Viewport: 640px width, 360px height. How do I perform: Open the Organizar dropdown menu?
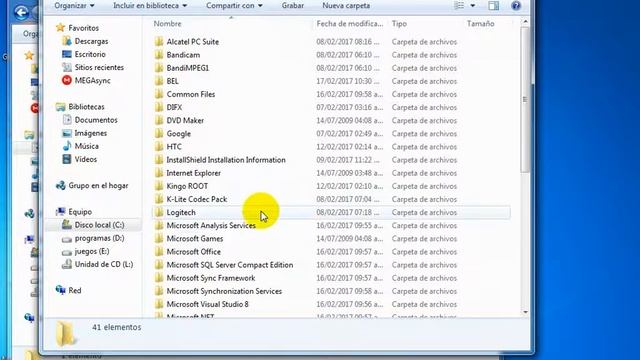[74, 6]
